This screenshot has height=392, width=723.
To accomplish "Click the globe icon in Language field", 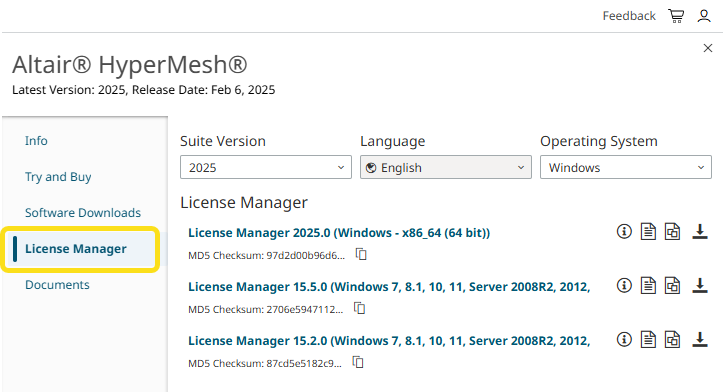I will 371,168.
